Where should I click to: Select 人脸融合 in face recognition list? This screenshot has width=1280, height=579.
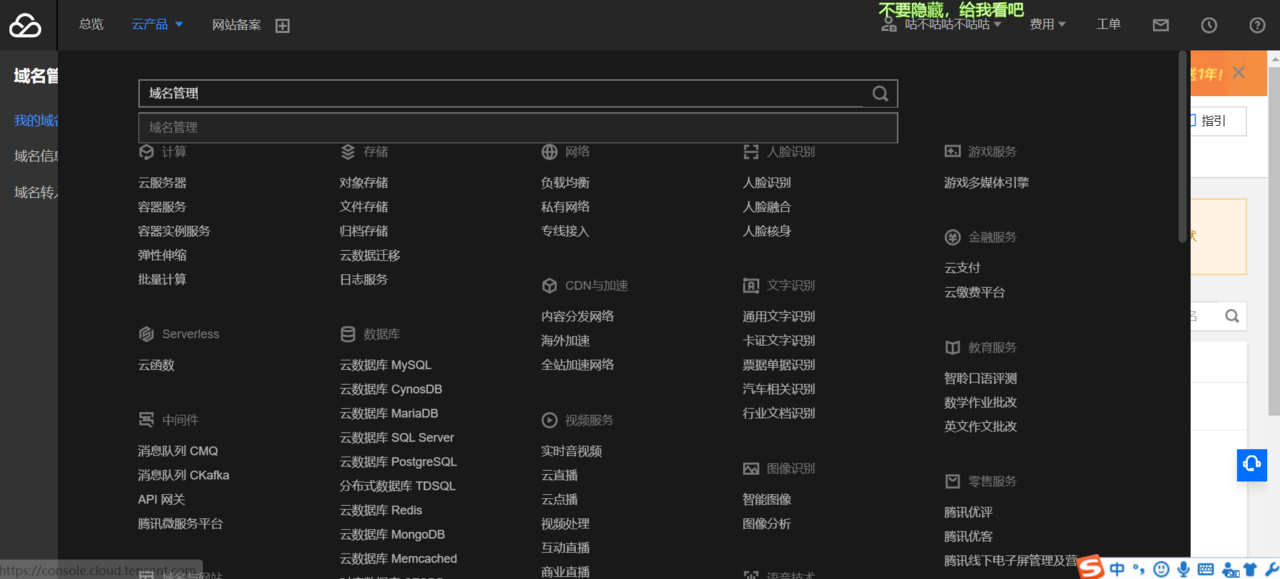point(767,207)
